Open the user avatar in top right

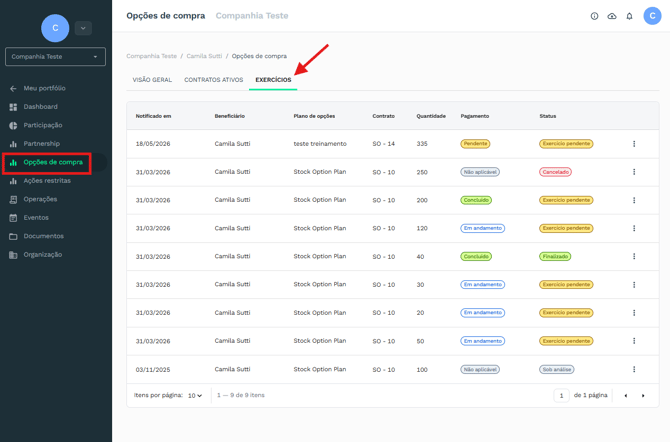(652, 16)
